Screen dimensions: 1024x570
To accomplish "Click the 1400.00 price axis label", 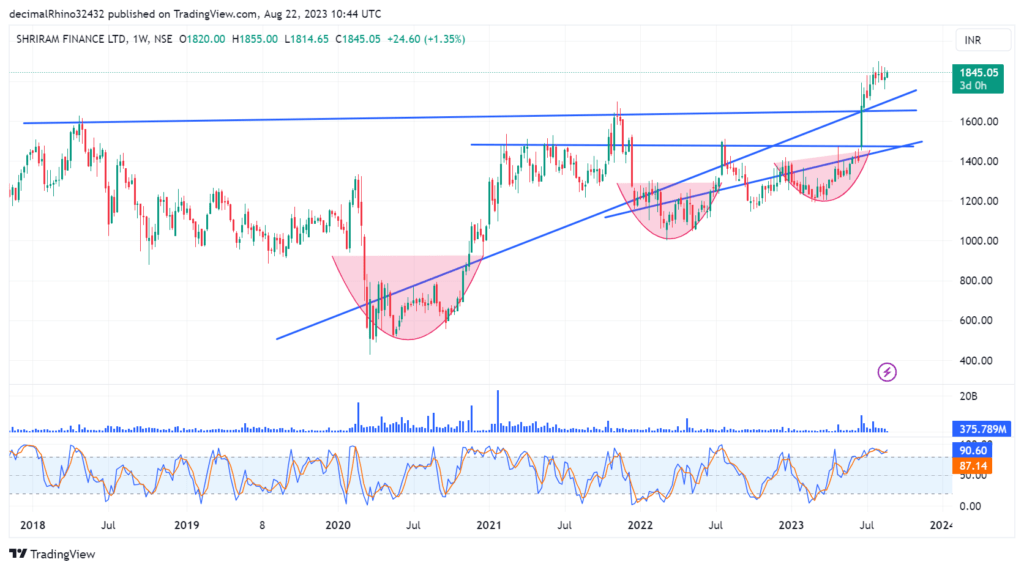I will 978,161.
